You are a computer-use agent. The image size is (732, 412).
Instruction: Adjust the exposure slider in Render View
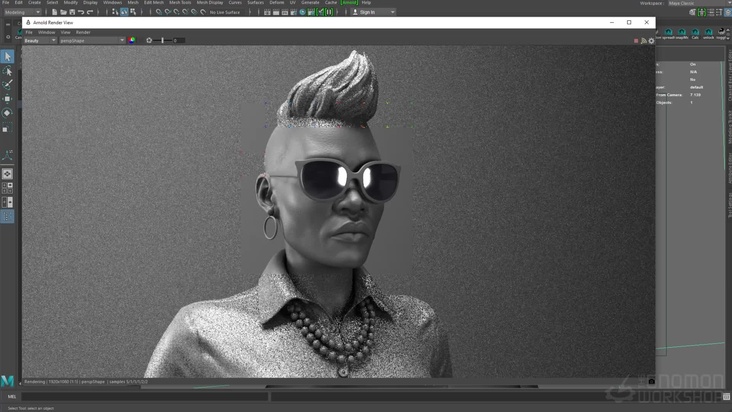coord(162,41)
